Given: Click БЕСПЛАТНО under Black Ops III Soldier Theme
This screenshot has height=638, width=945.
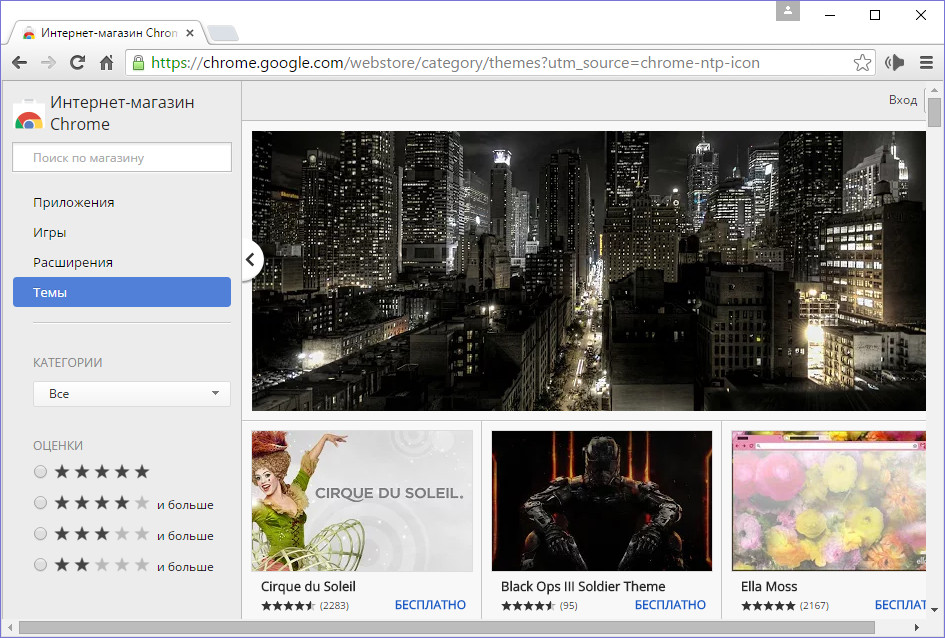Looking at the screenshot, I should 670,605.
